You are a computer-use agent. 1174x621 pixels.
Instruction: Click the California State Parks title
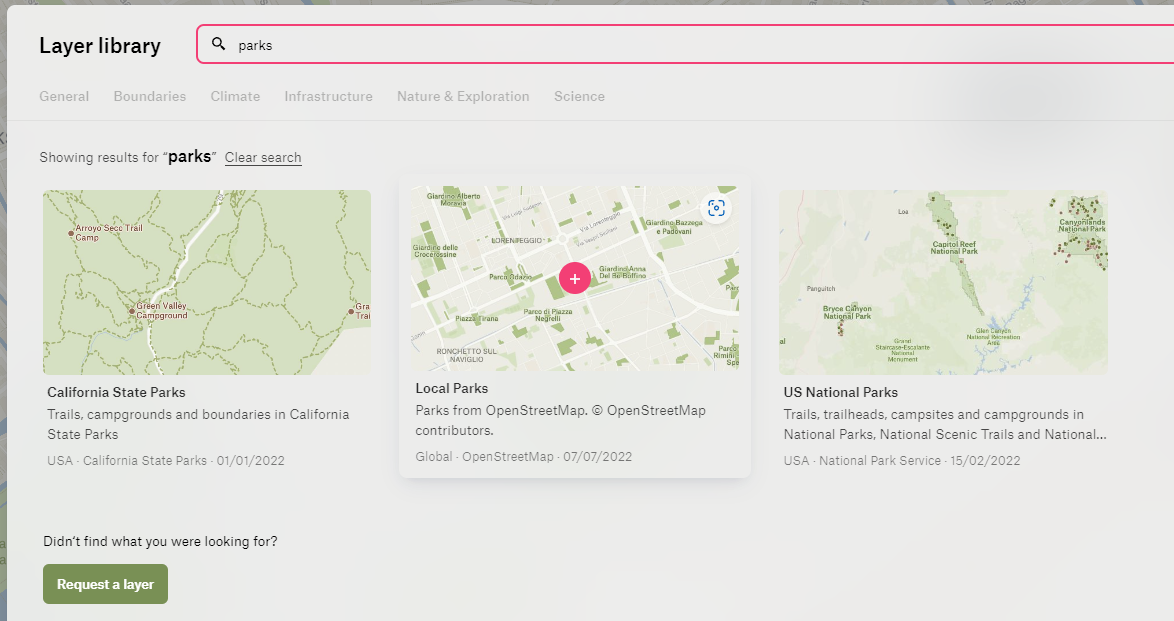(x=116, y=392)
